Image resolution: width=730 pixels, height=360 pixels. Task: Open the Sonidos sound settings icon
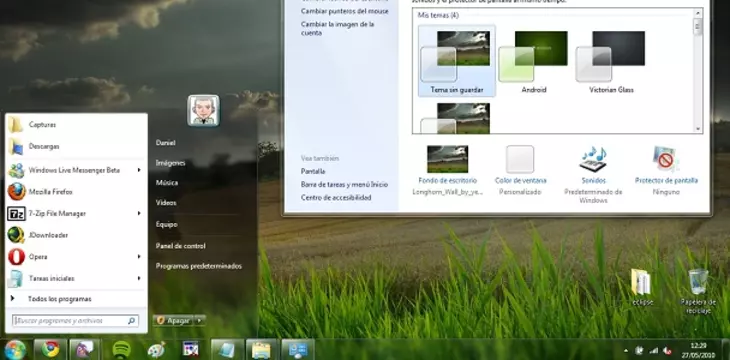click(x=593, y=159)
